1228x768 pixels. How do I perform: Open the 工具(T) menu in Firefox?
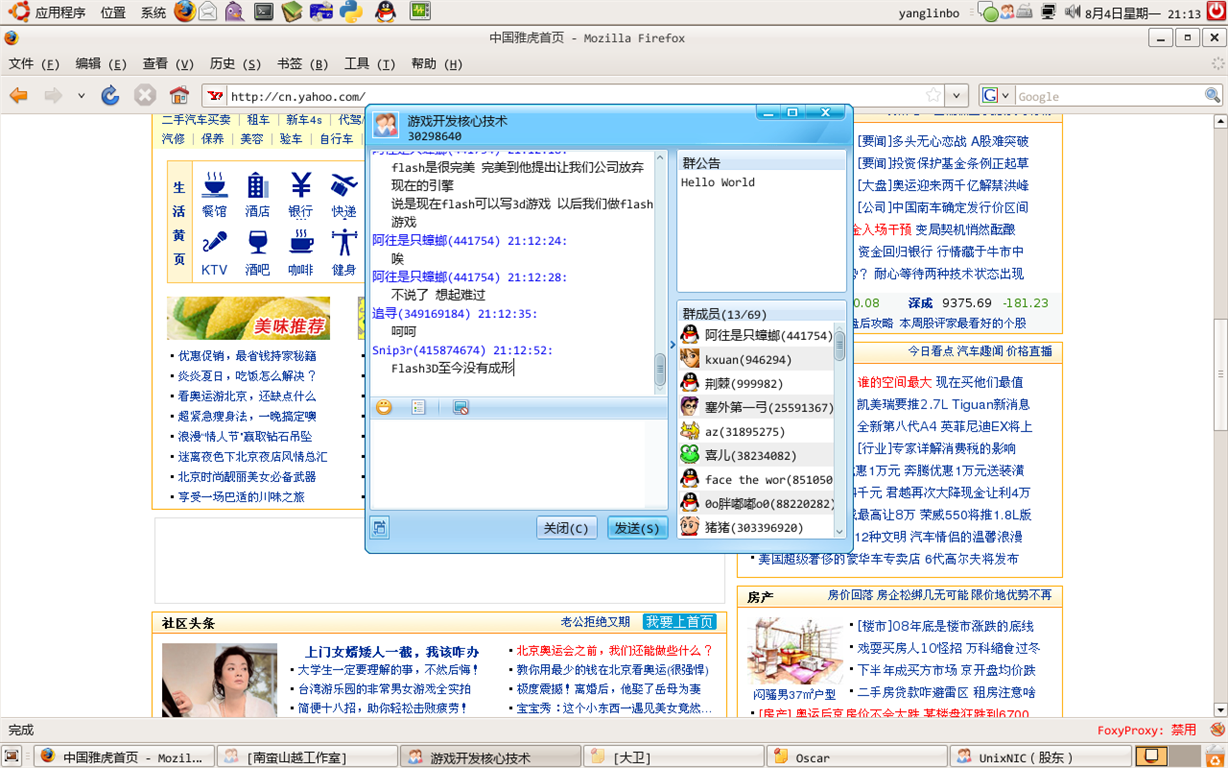(x=369, y=64)
